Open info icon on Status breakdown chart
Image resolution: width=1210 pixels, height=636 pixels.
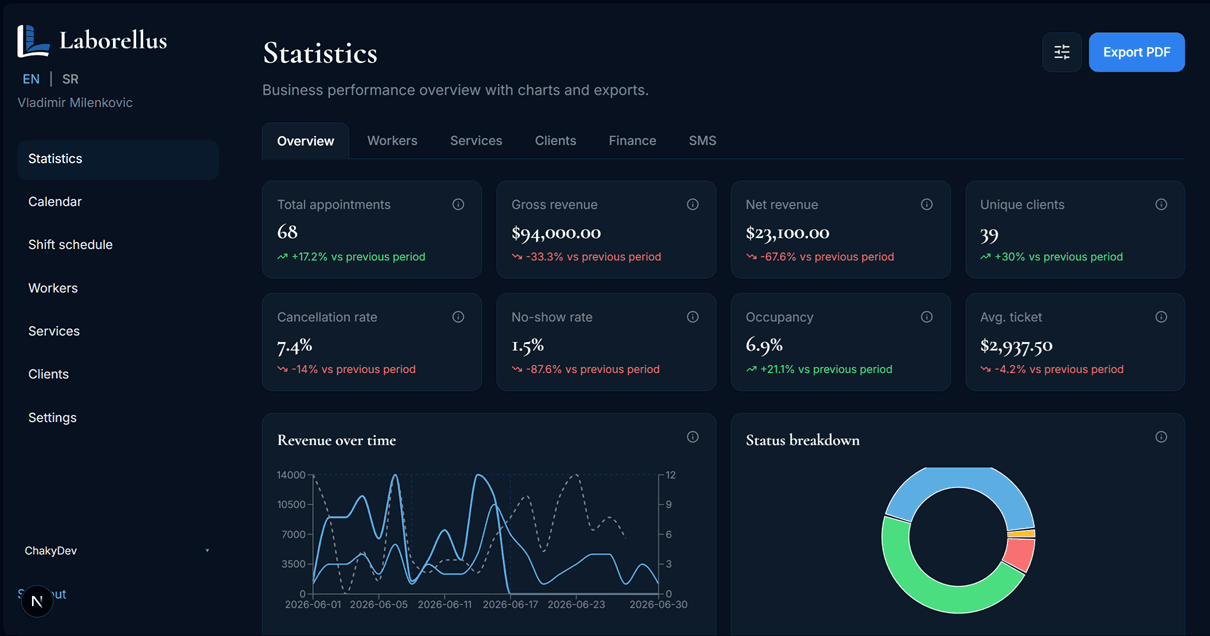click(x=1161, y=437)
